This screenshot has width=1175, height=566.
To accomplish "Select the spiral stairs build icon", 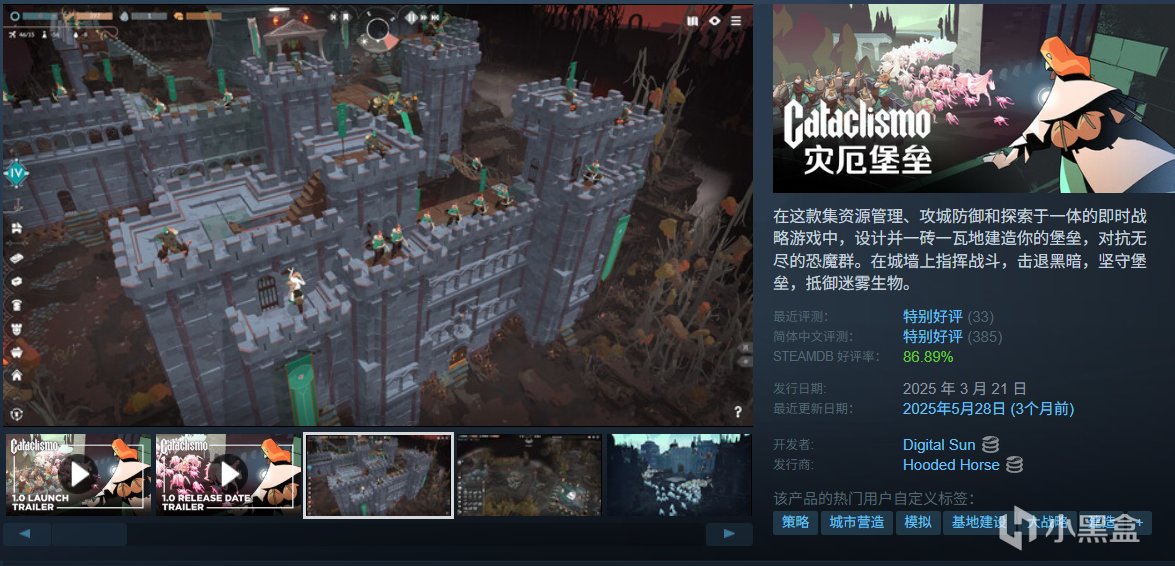I will pyautogui.click(x=16, y=304).
